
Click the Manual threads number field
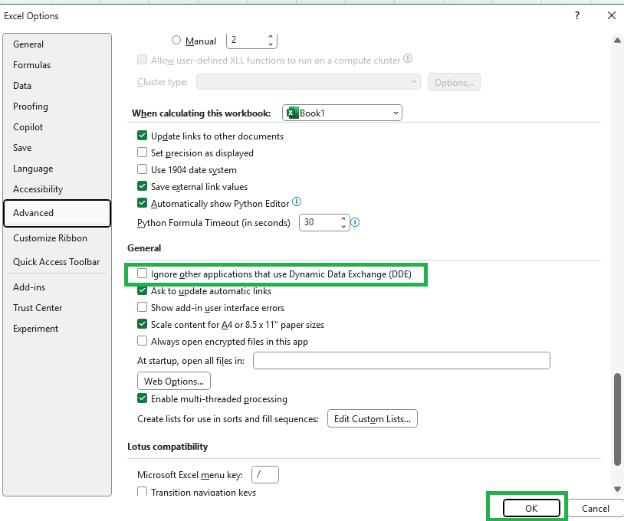coord(247,40)
